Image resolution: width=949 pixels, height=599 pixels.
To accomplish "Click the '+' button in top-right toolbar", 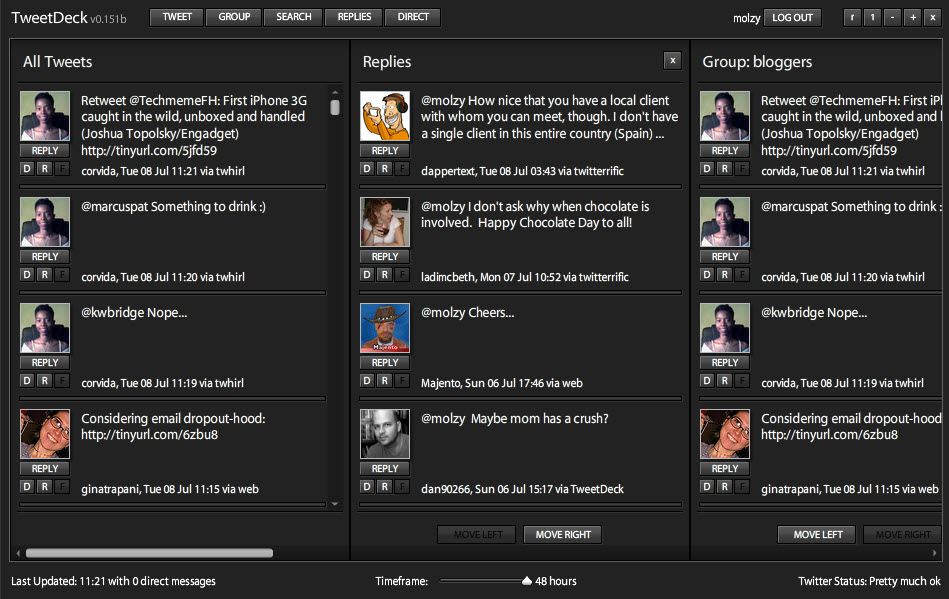I will click(913, 18).
